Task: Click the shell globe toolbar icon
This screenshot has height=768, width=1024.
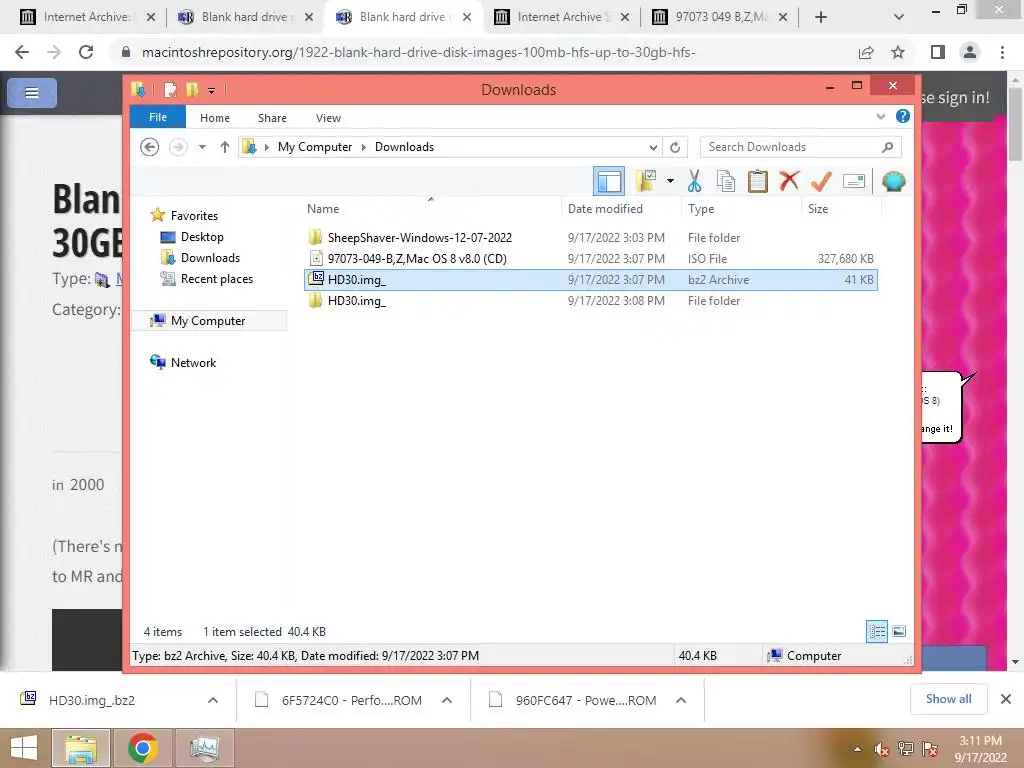Action: (x=893, y=181)
